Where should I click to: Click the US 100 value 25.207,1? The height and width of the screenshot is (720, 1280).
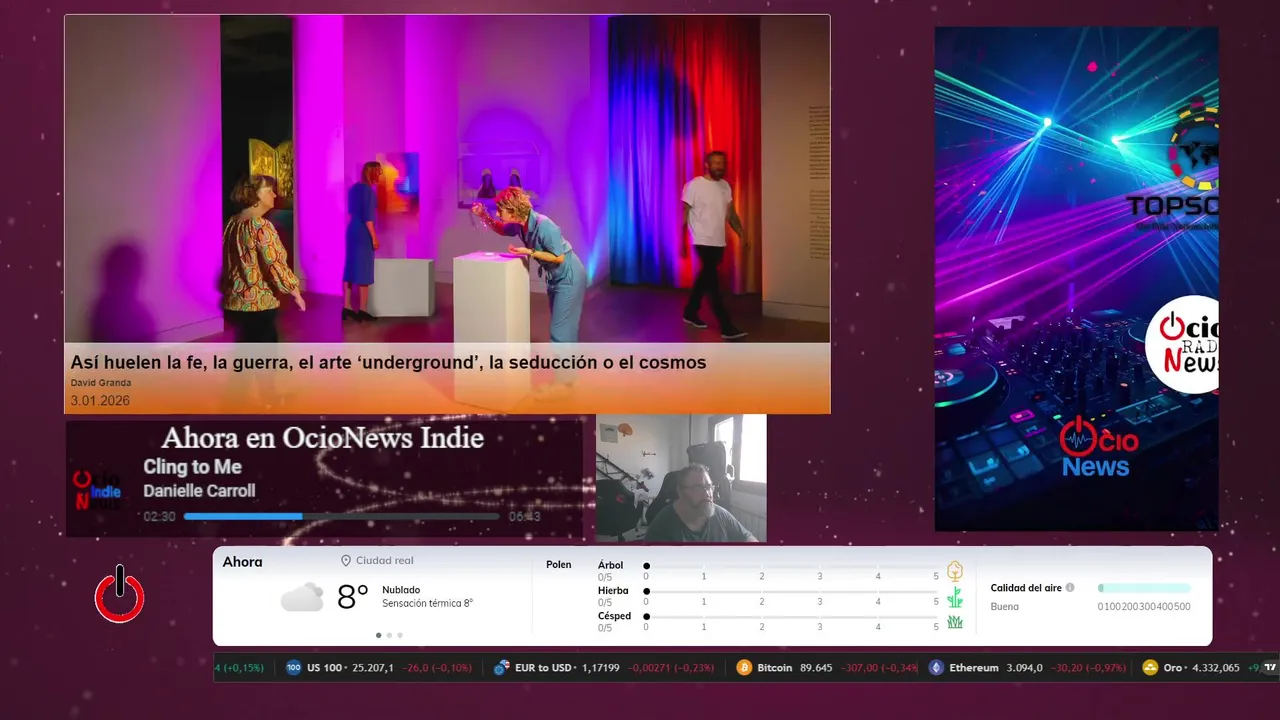pos(372,668)
